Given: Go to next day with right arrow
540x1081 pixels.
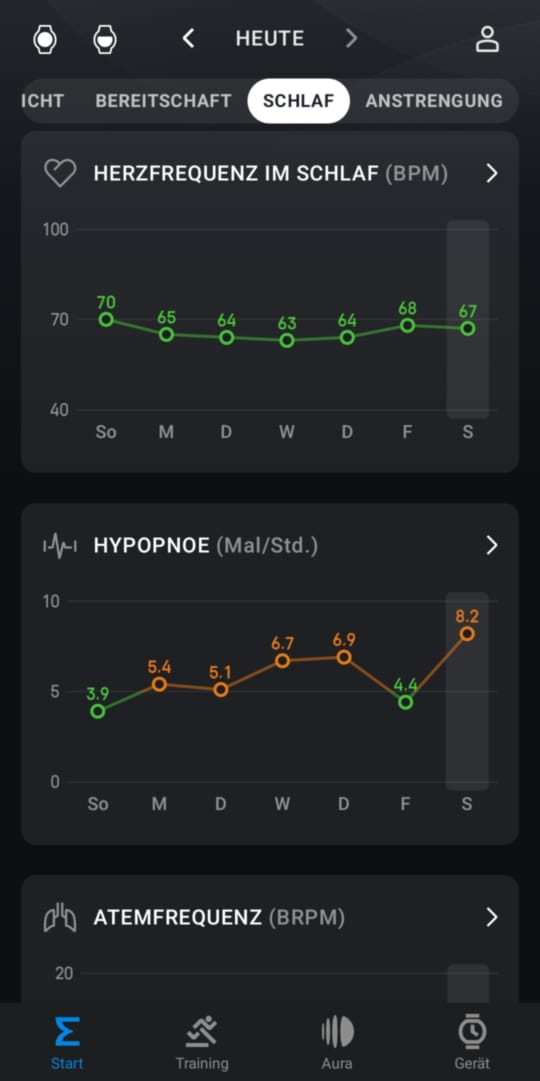Looking at the screenshot, I should tap(352, 39).
